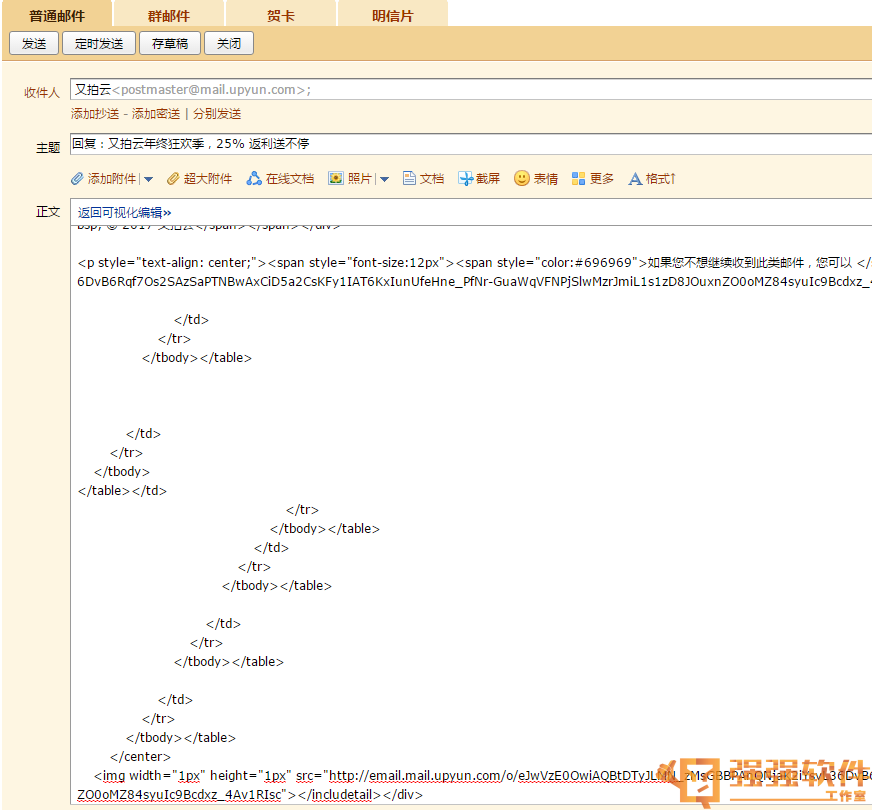Click the photo picture icon

point(336,178)
